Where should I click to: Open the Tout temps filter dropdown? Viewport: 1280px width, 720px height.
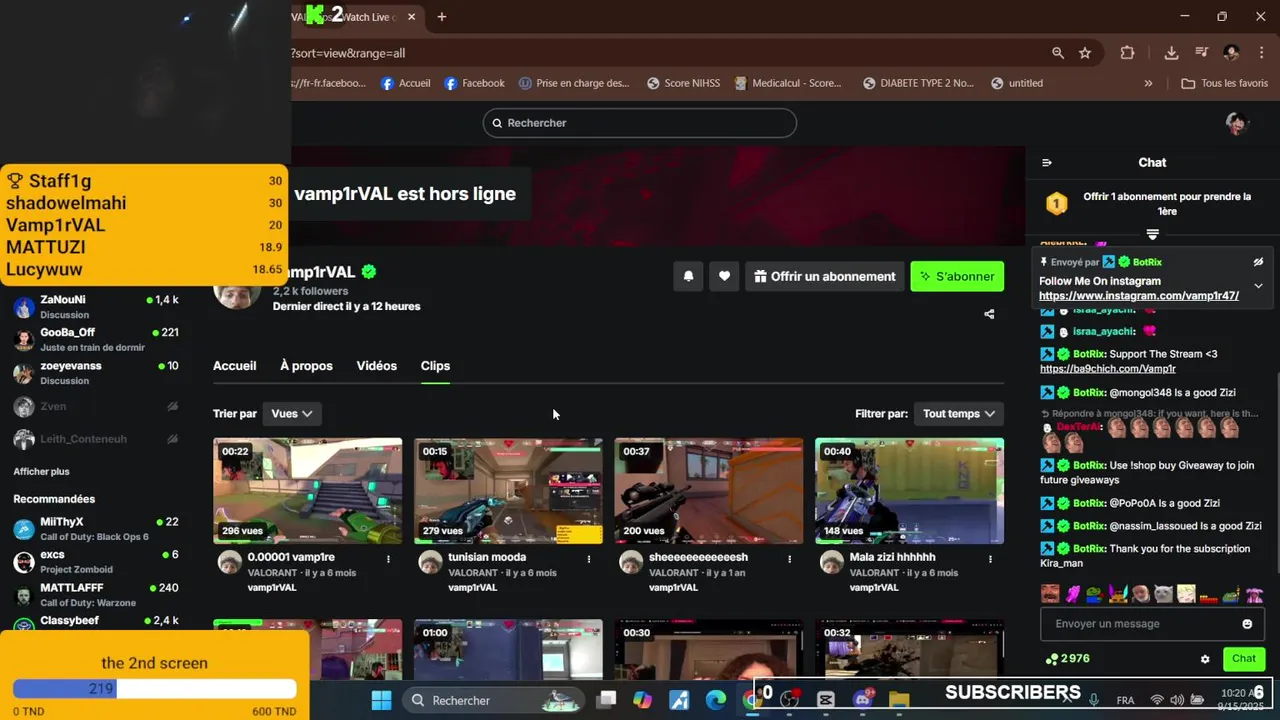coord(959,413)
